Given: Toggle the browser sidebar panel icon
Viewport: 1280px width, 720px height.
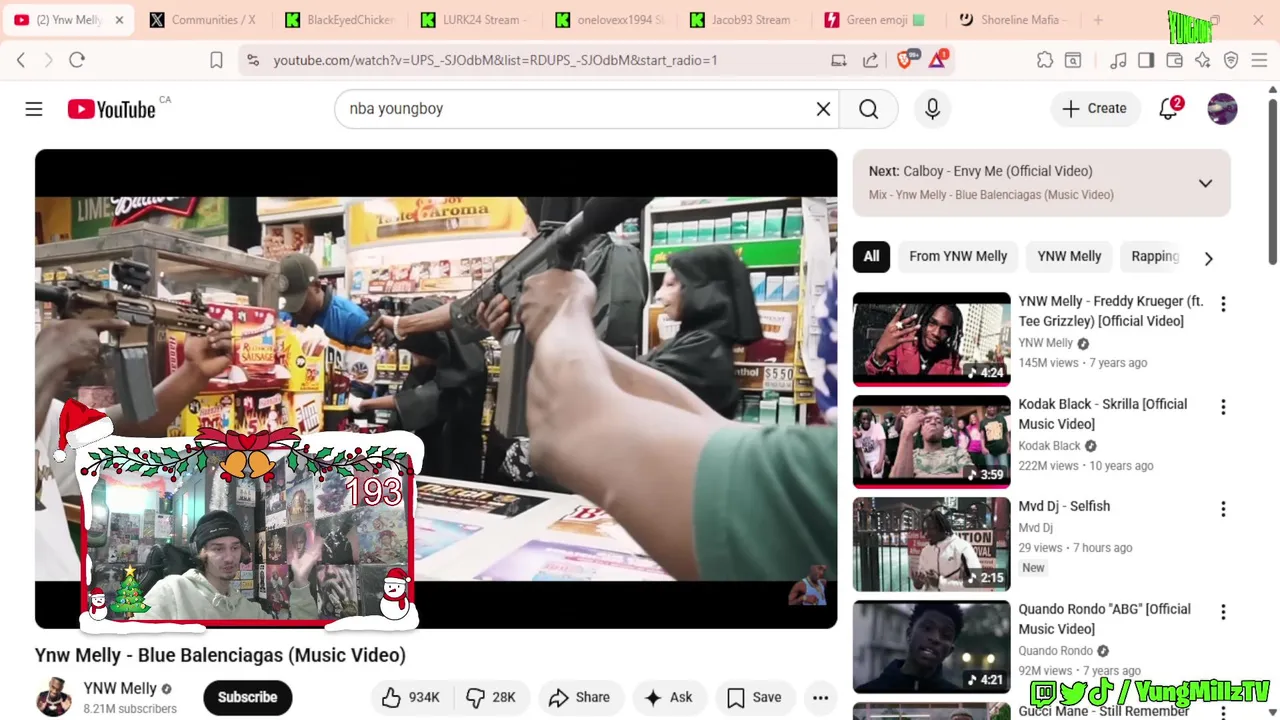Looking at the screenshot, I should 1146,60.
